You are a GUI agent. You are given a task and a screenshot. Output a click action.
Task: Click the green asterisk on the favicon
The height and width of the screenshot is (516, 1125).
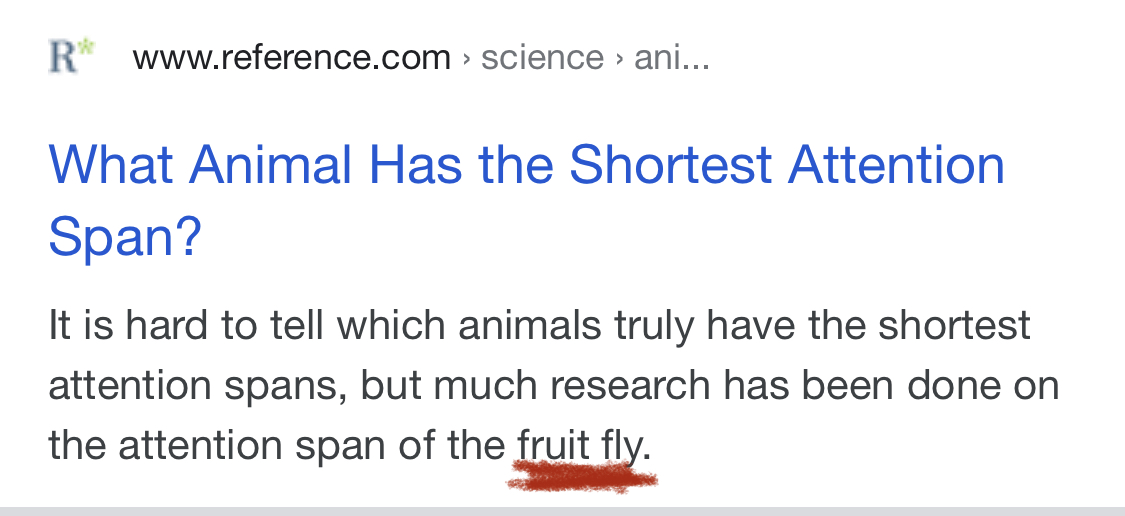86,48
